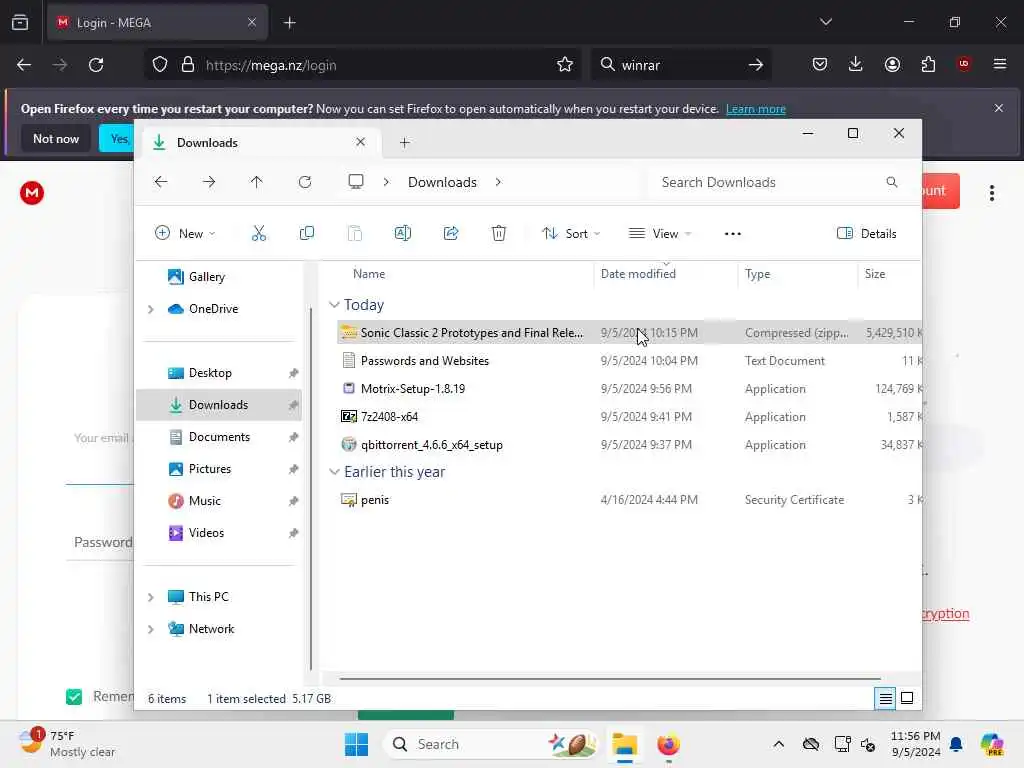Expand This PC tree node
1024x768 pixels.
pos(151,597)
